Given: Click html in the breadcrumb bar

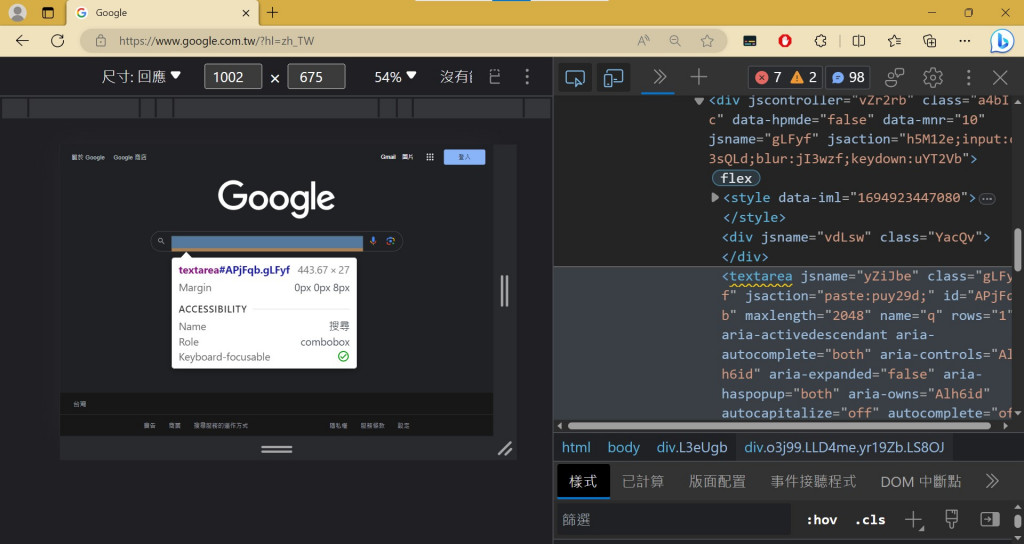Looking at the screenshot, I should [576, 447].
